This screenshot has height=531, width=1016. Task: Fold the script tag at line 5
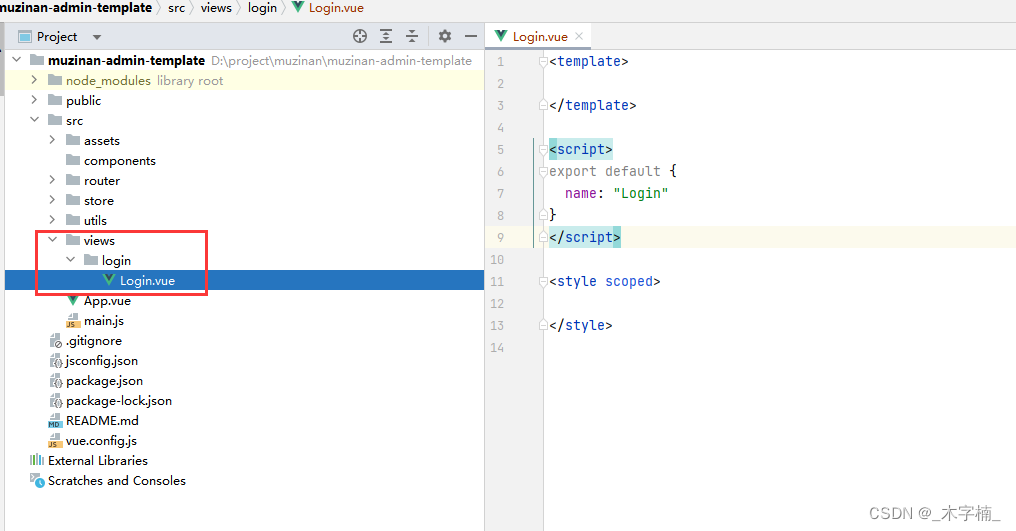pos(543,150)
